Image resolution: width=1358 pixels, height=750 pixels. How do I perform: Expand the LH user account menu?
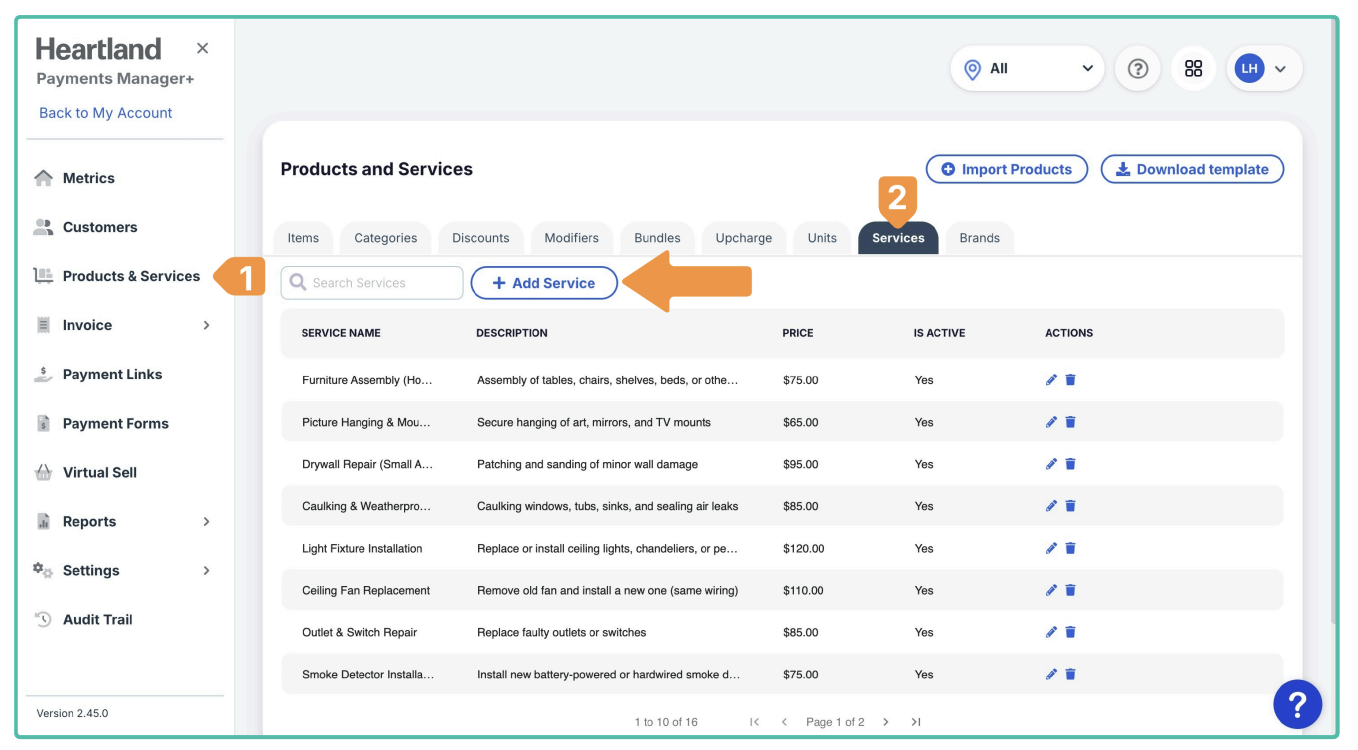pos(1264,69)
